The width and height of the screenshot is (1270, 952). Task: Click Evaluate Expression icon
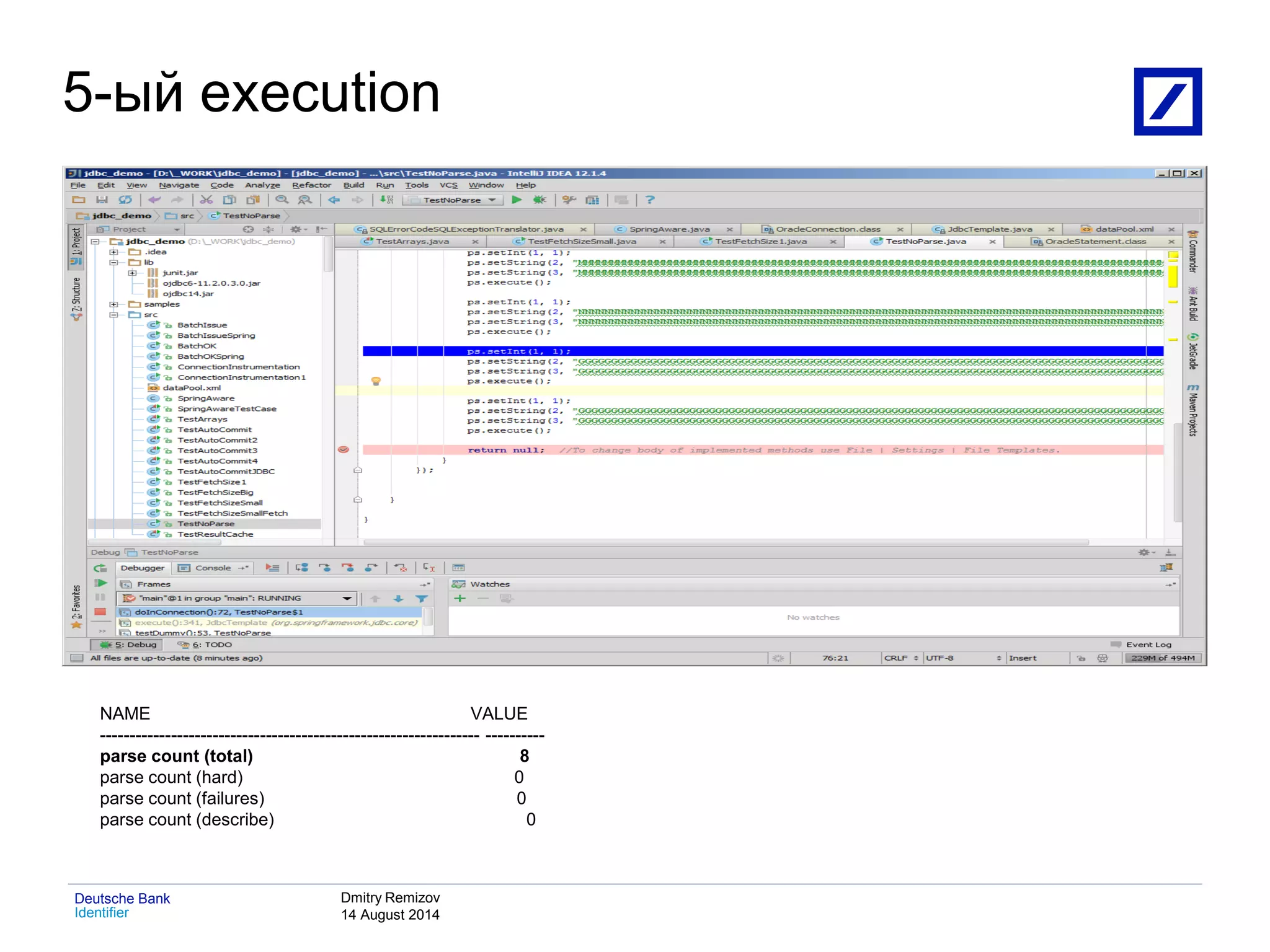click(x=458, y=568)
